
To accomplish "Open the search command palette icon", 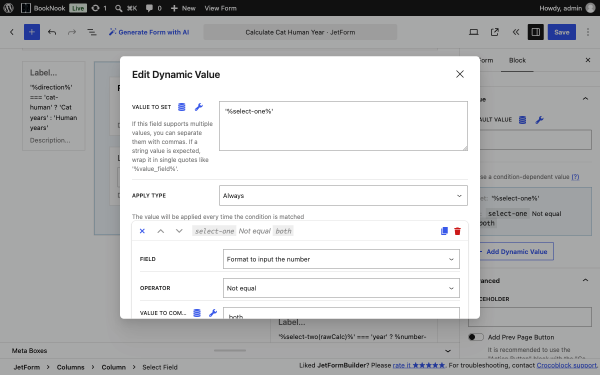I will click(126, 8).
